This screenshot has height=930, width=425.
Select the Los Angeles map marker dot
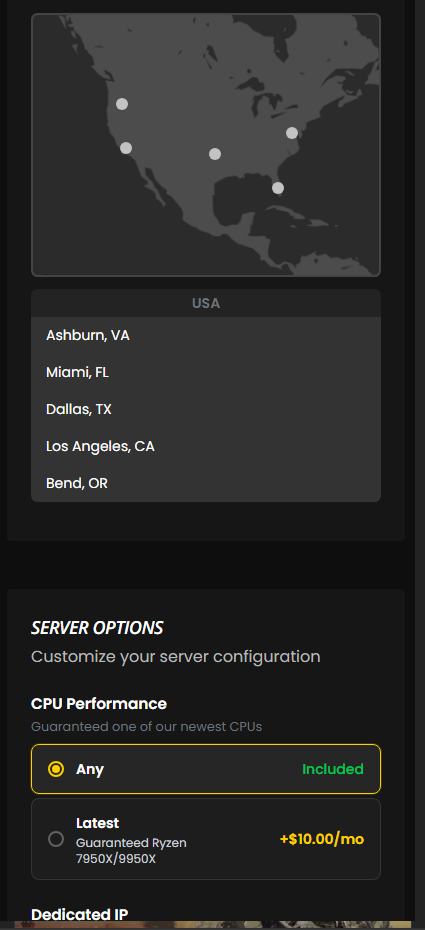[126, 148]
